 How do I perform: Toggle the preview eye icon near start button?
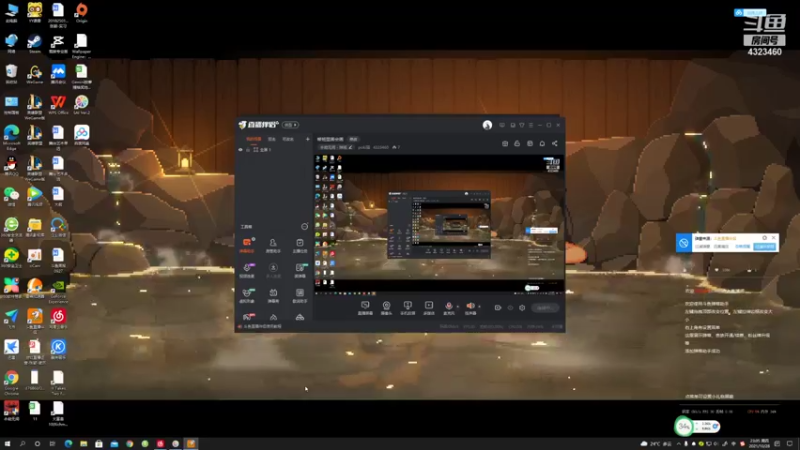click(510, 308)
